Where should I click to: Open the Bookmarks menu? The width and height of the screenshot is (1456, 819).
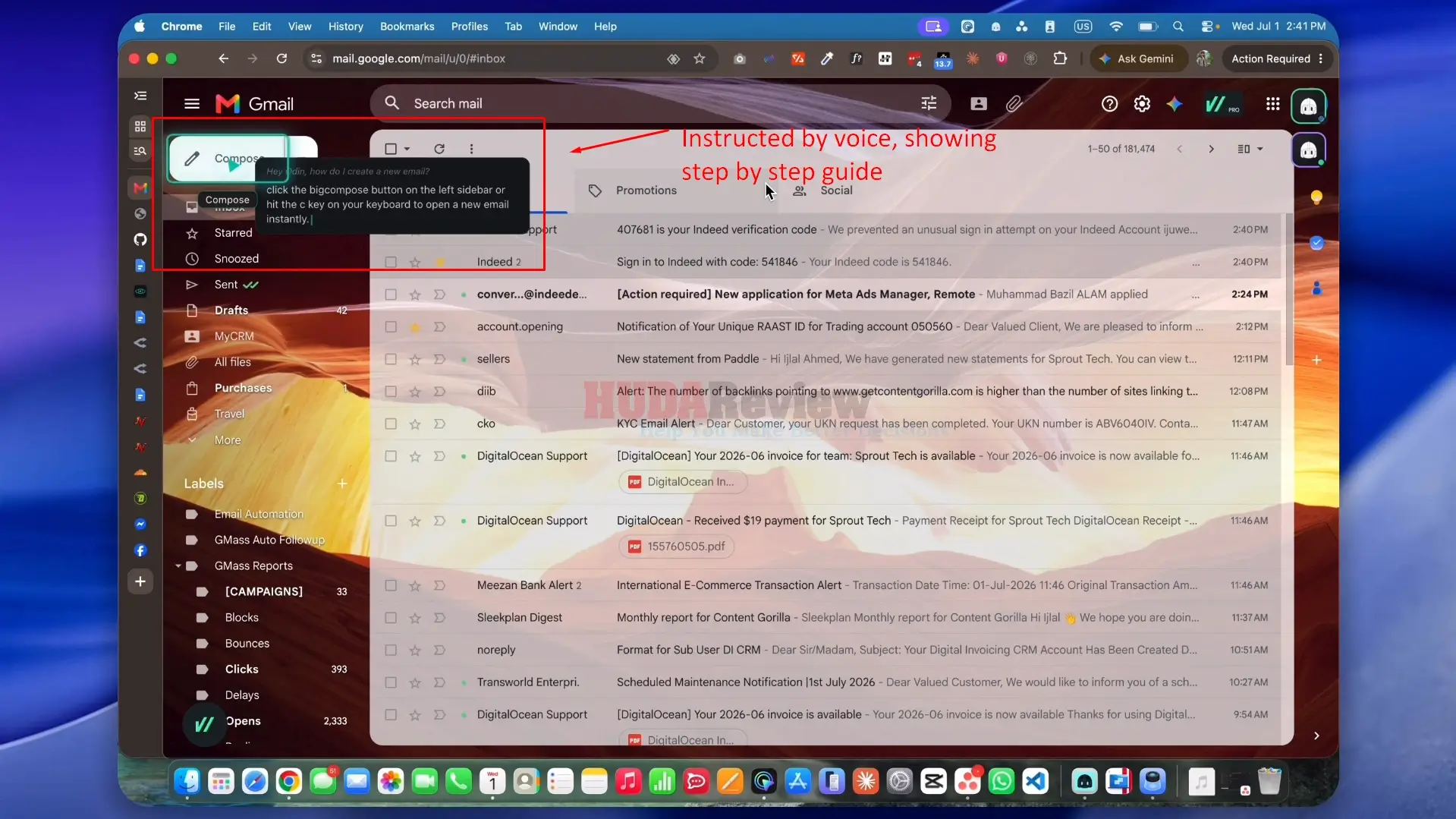[x=407, y=26]
